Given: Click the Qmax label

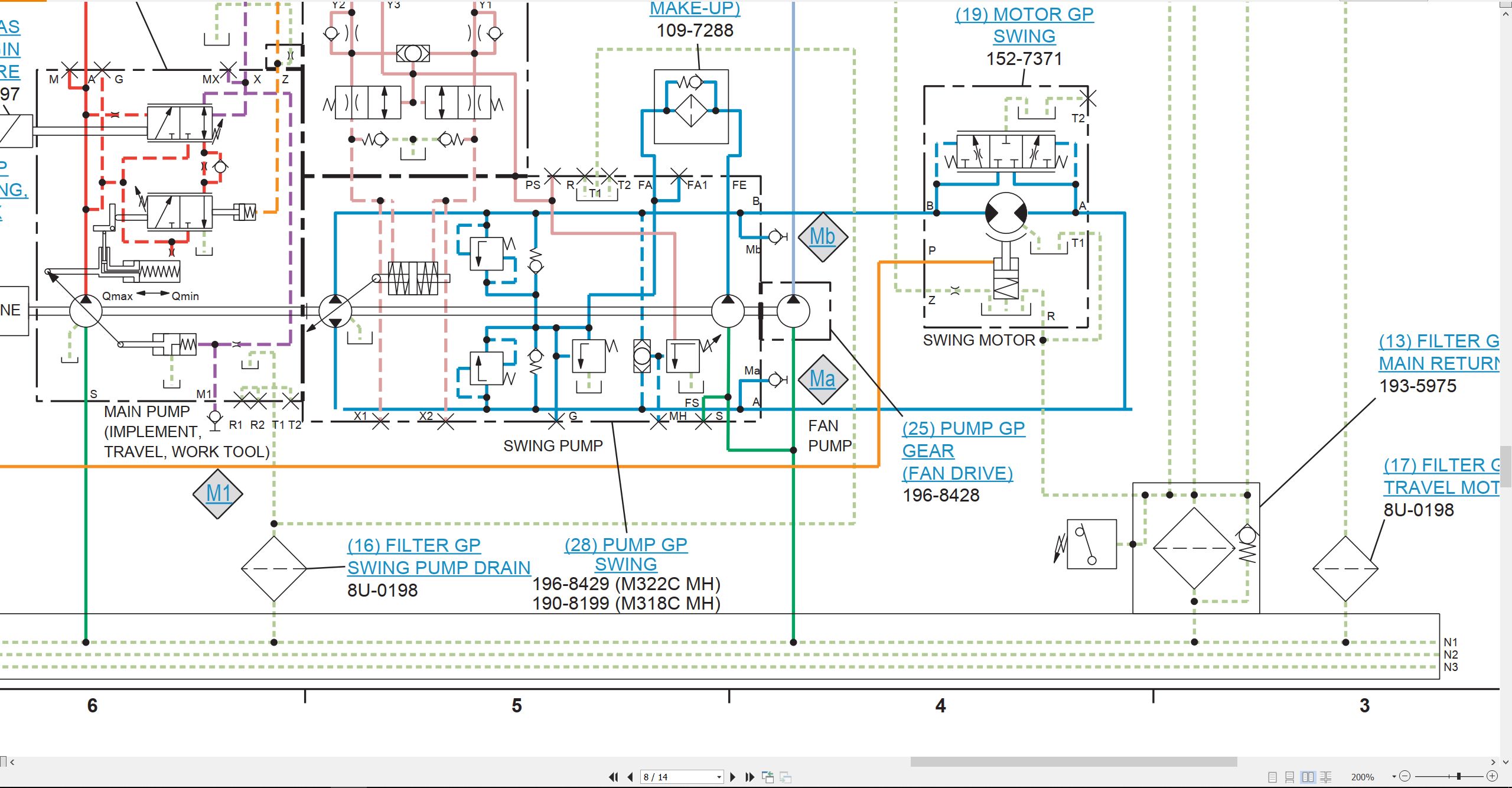Looking at the screenshot, I should point(118,296).
